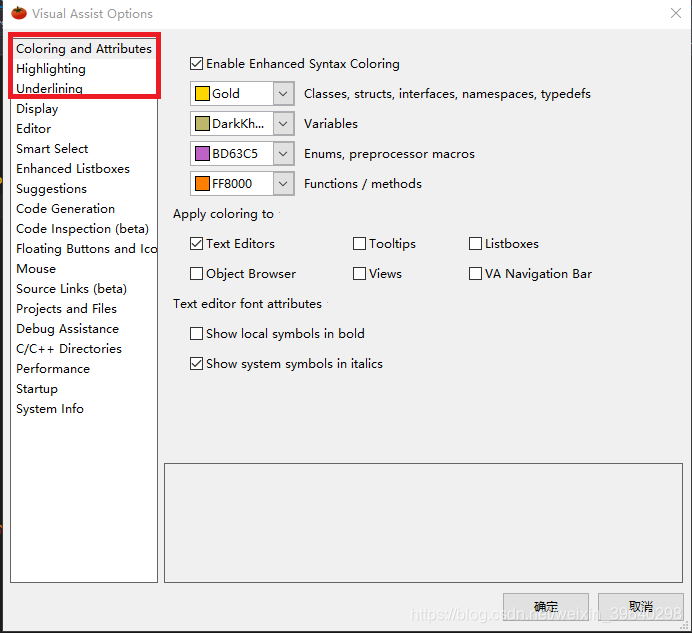Viewport: 692px width, 633px height.
Task: Close the Visual Assist Options dialog
Action: click(x=676, y=13)
